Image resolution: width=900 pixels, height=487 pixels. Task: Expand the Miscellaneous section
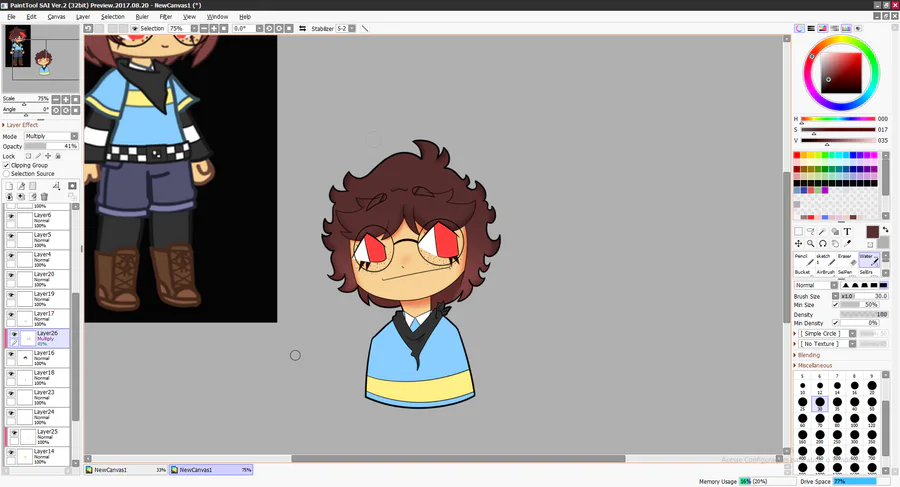click(x=813, y=365)
